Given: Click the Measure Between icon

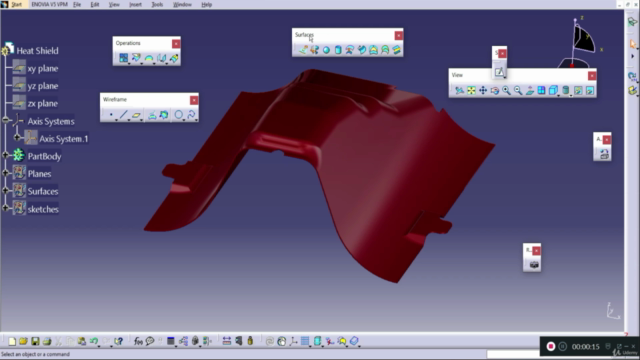Looking at the screenshot, I should click(x=227, y=341).
